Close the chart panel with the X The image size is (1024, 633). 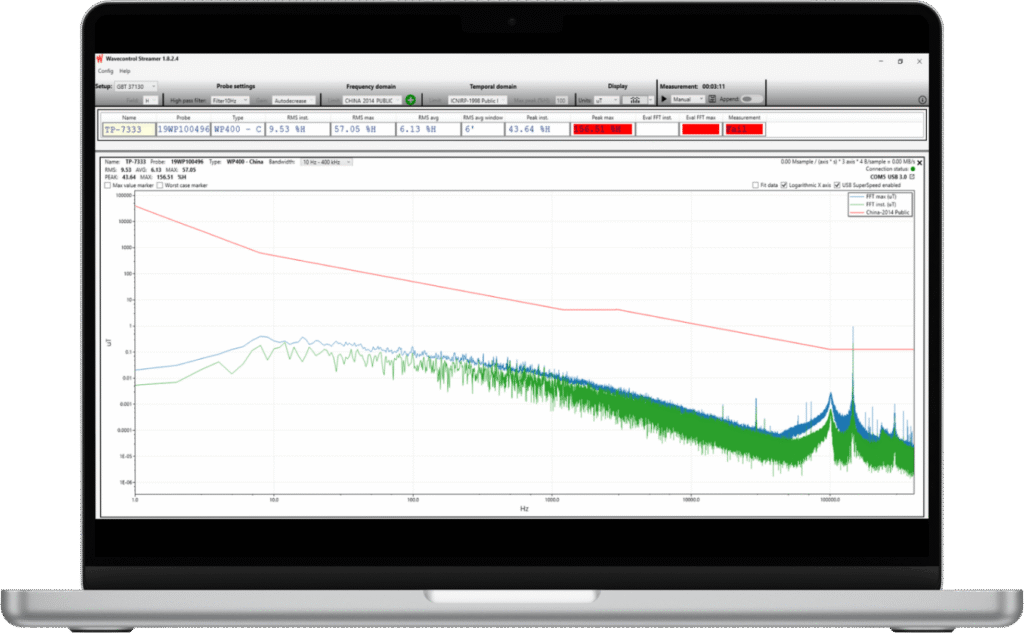pyautogui.click(x=919, y=162)
